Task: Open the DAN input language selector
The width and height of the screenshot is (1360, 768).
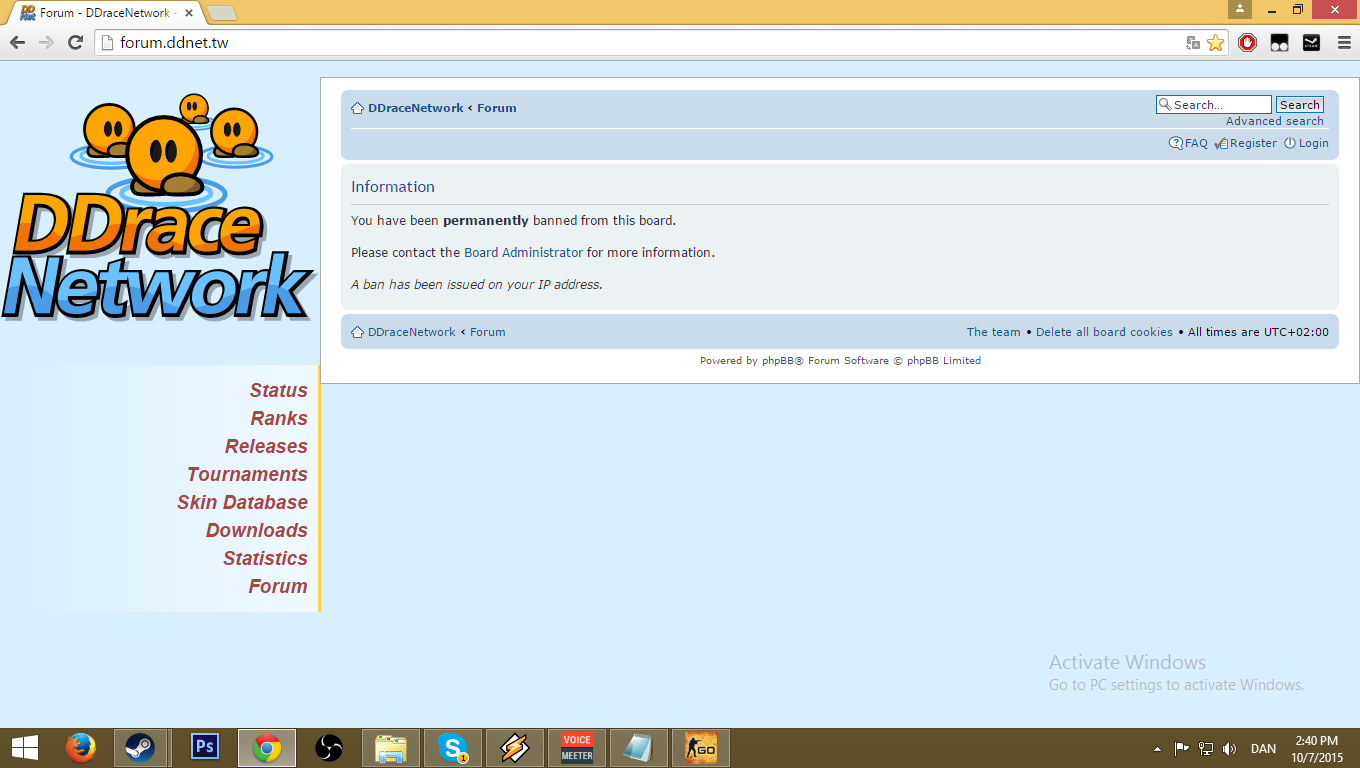Action: 1263,748
